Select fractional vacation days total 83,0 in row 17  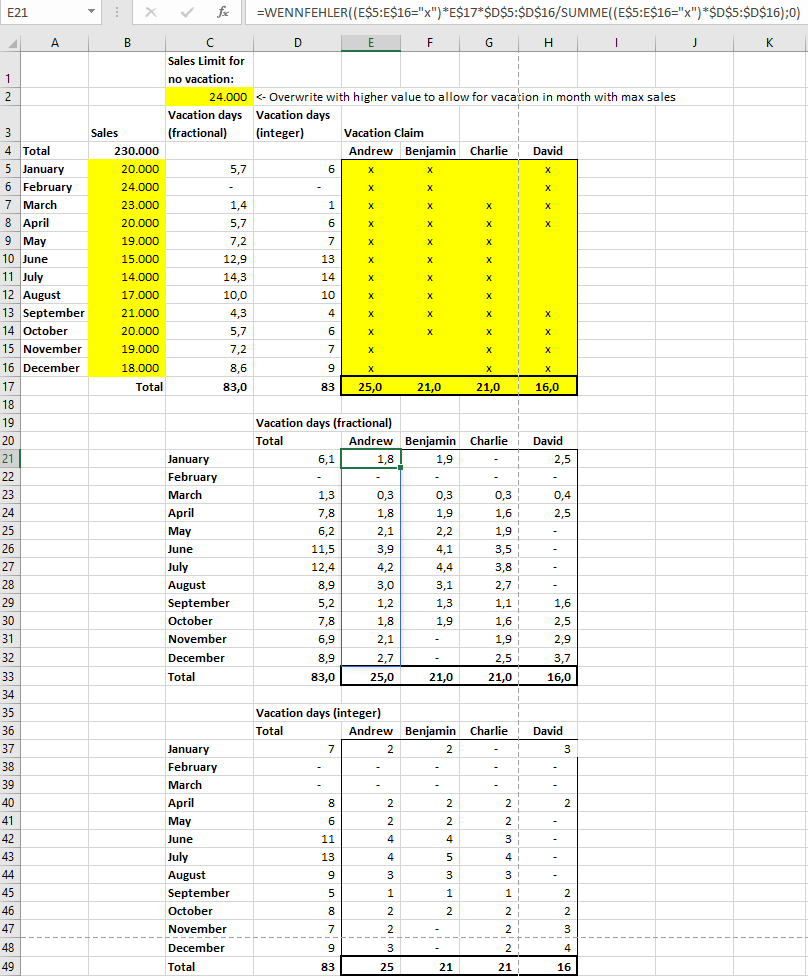coord(209,387)
